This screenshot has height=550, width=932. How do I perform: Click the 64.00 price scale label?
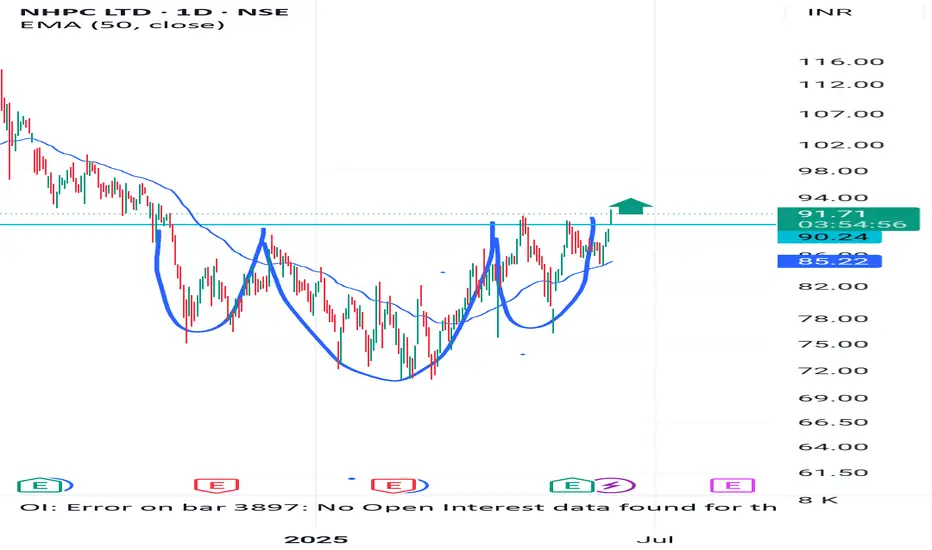click(x=833, y=447)
